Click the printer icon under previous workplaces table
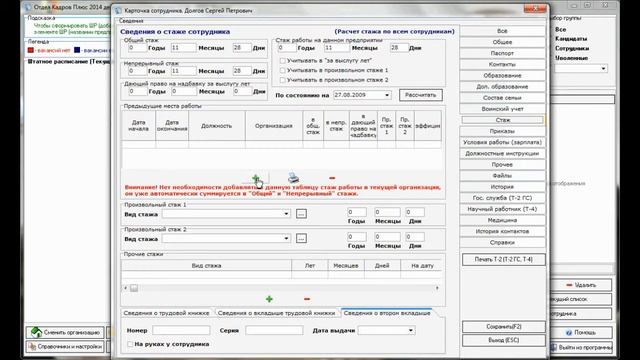The height and width of the screenshot is (360, 640). [x=293, y=178]
